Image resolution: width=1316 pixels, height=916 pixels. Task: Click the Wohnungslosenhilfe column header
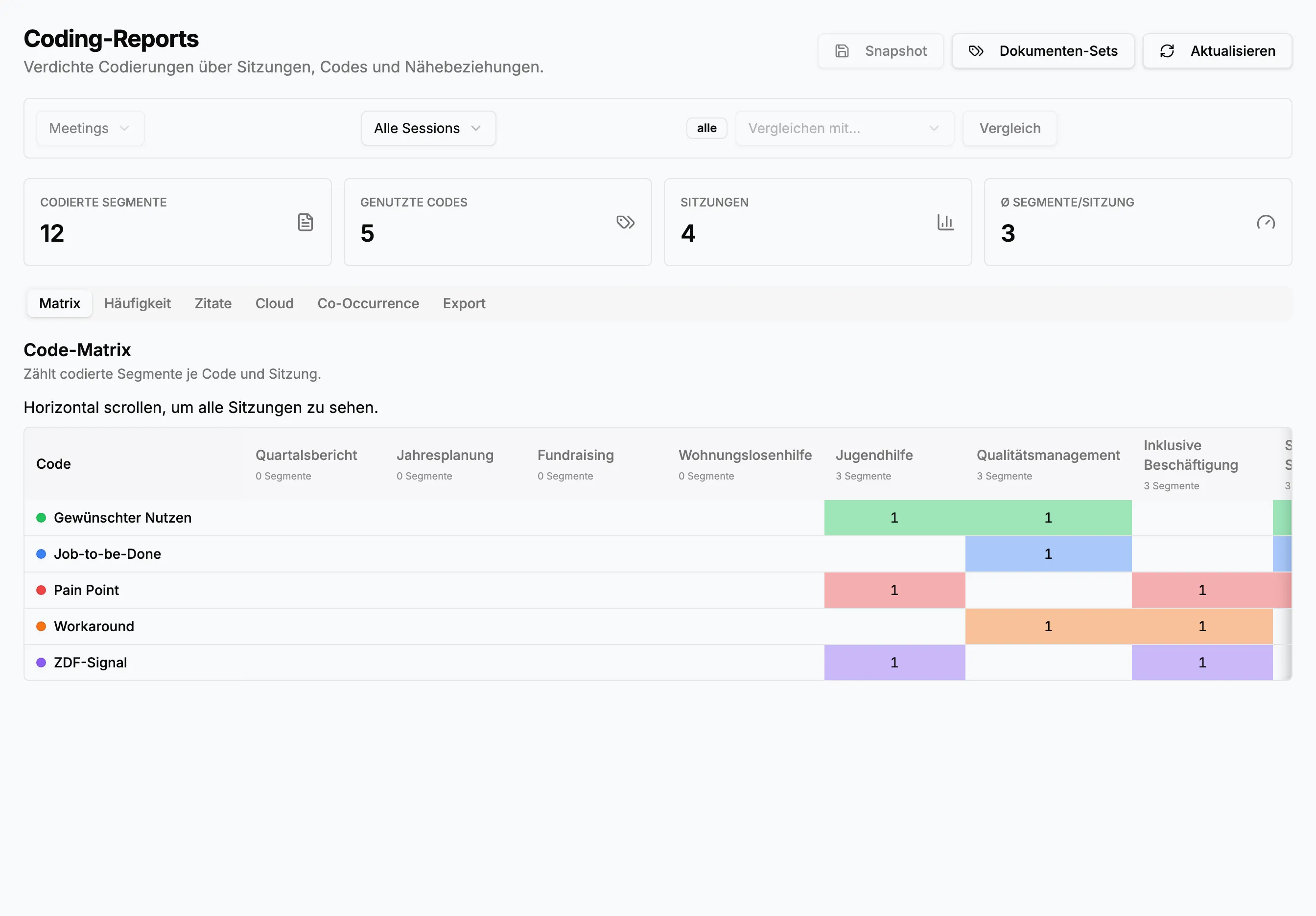point(745,464)
